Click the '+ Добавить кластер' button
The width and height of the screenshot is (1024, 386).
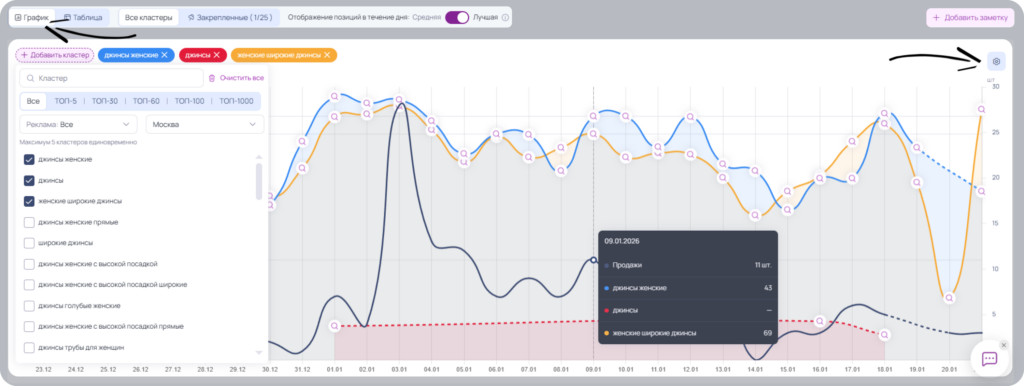(x=55, y=55)
